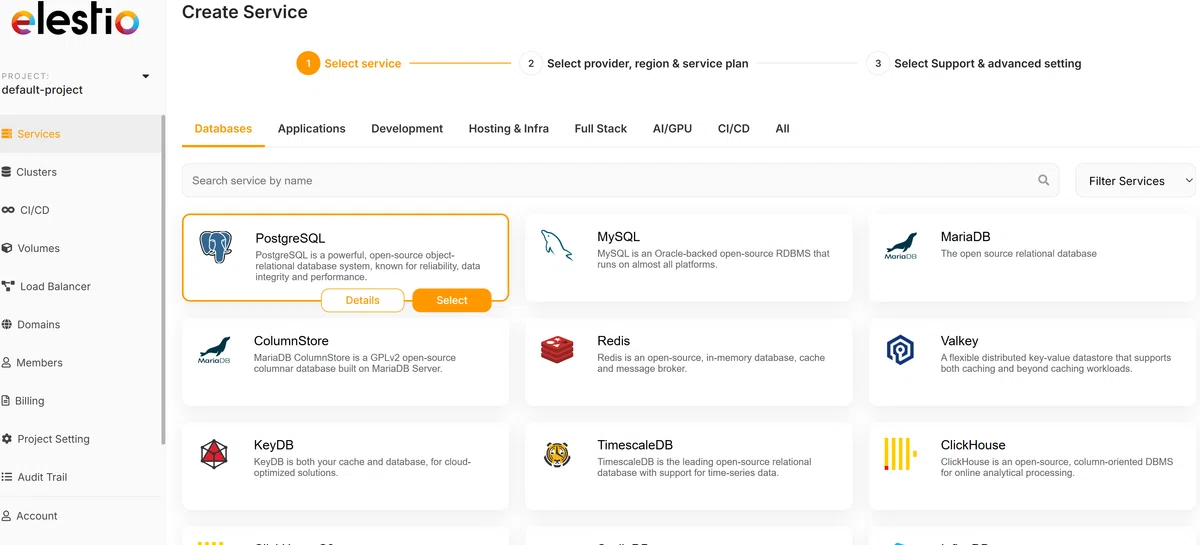Go to step 1 Select service
Image resolution: width=1200 pixels, height=545 pixels.
[x=349, y=63]
